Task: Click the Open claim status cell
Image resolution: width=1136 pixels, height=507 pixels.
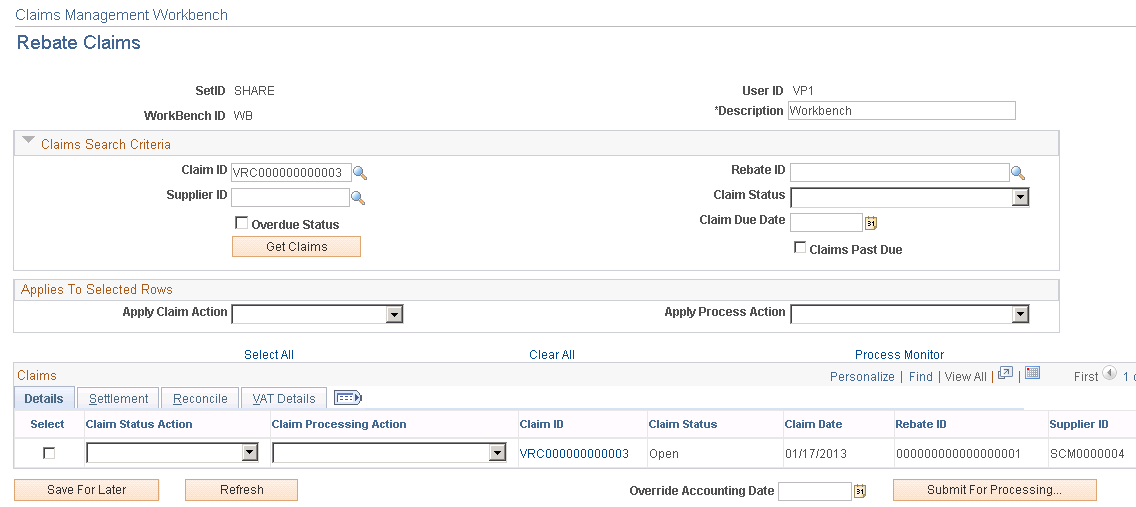Action: point(664,453)
